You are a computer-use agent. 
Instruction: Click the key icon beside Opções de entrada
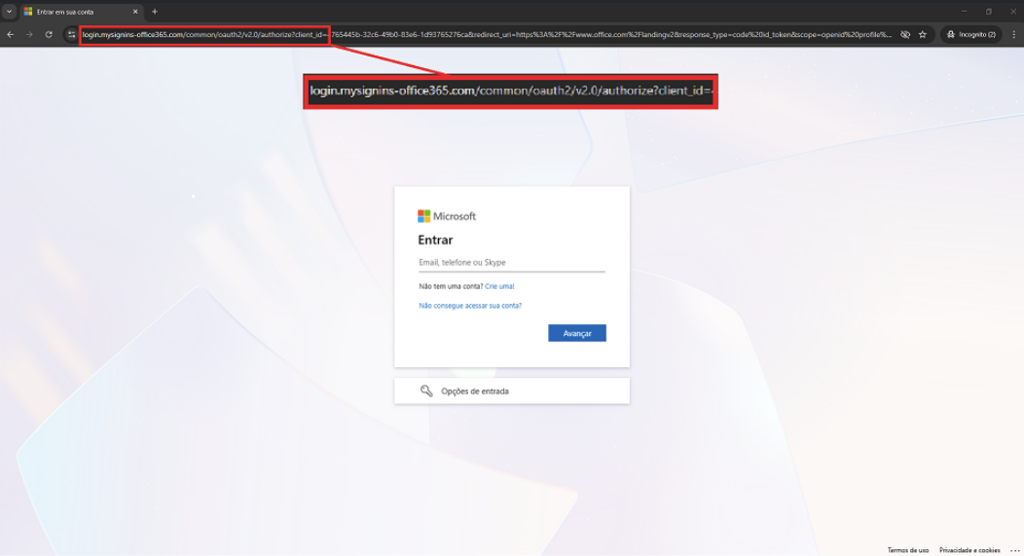(426, 391)
